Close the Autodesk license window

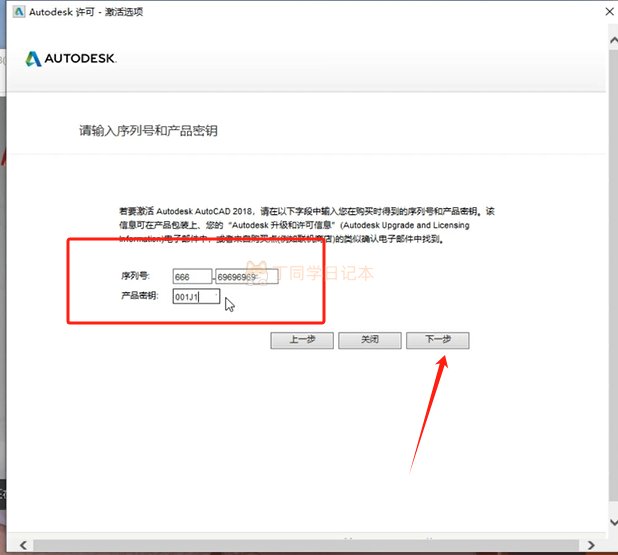click(x=609, y=11)
